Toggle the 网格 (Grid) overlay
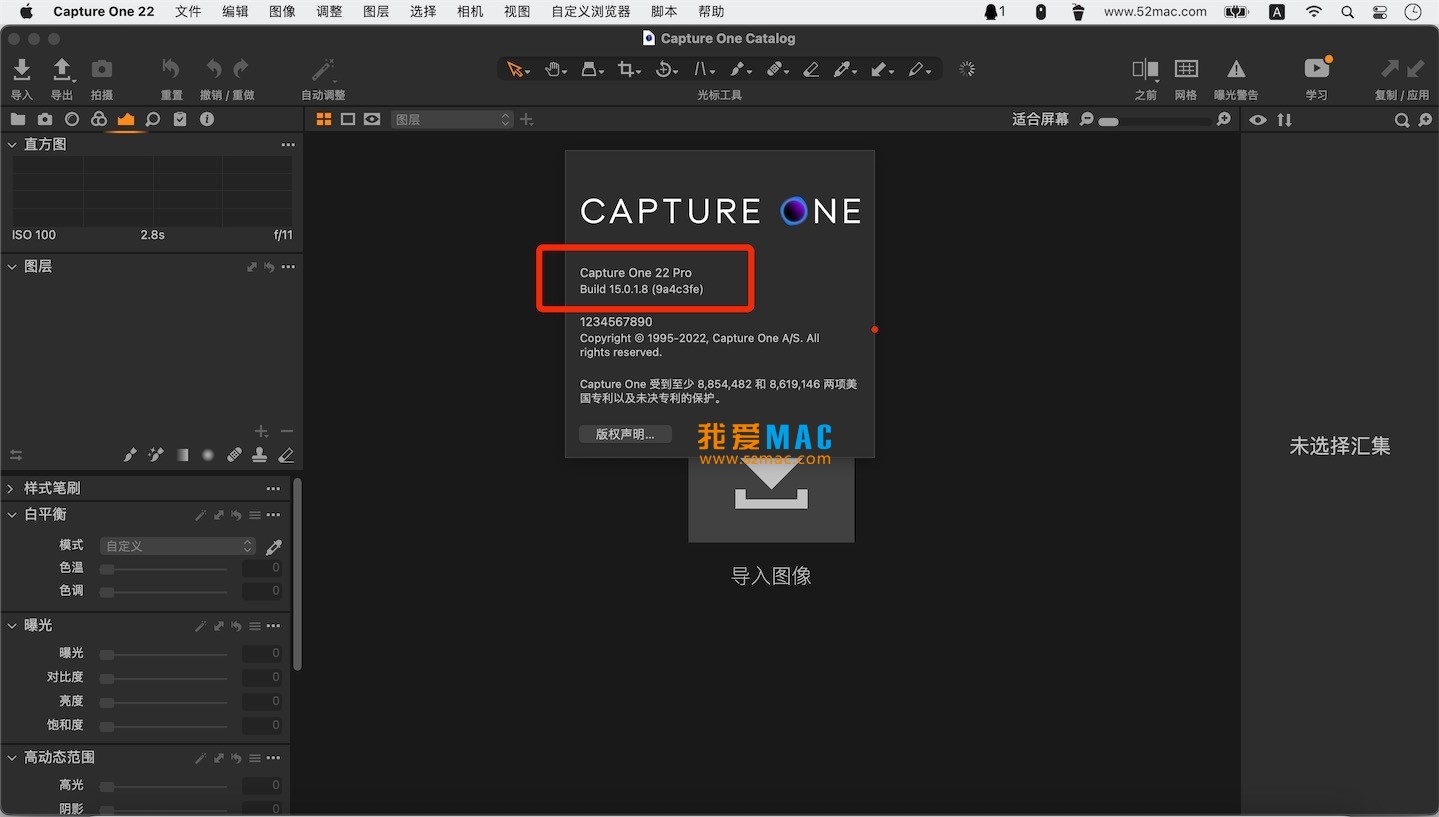The height and width of the screenshot is (817, 1439). point(1186,69)
